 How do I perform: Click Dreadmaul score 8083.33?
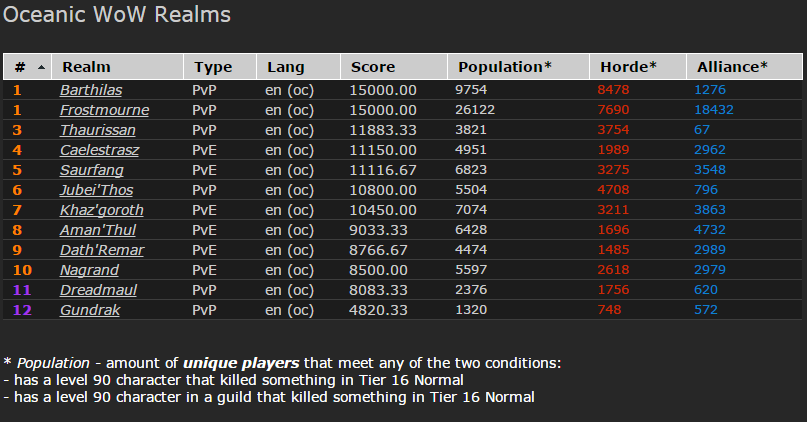point(379,290)
